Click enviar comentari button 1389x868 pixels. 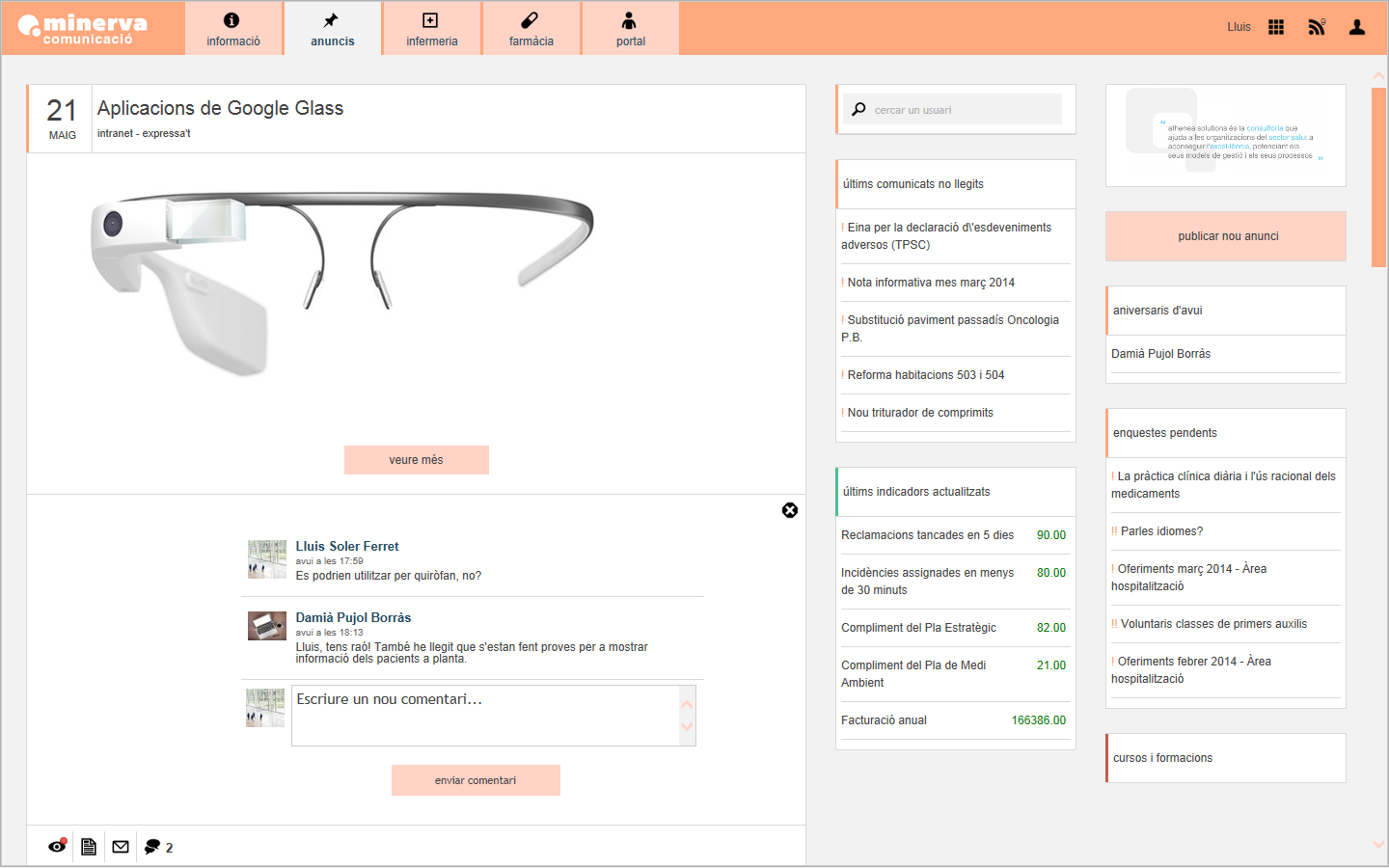476,780
